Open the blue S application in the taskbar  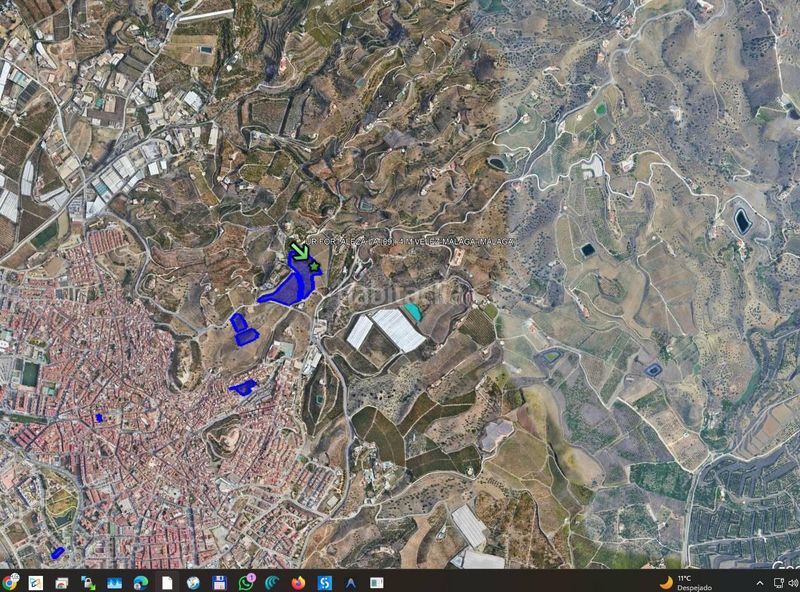(324, 582)
